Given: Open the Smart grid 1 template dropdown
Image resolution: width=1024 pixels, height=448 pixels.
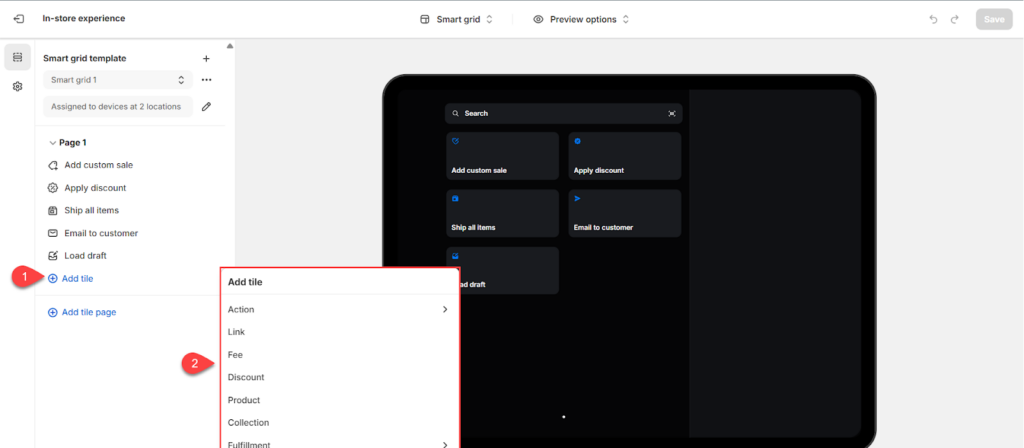Looking at the screenshot, I should (x=118, y=80).
